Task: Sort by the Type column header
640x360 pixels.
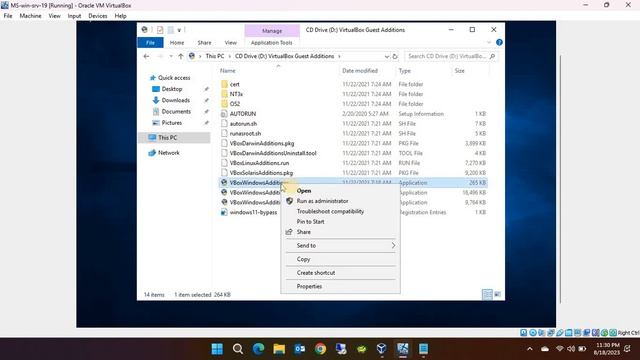Action: [404, 71]
